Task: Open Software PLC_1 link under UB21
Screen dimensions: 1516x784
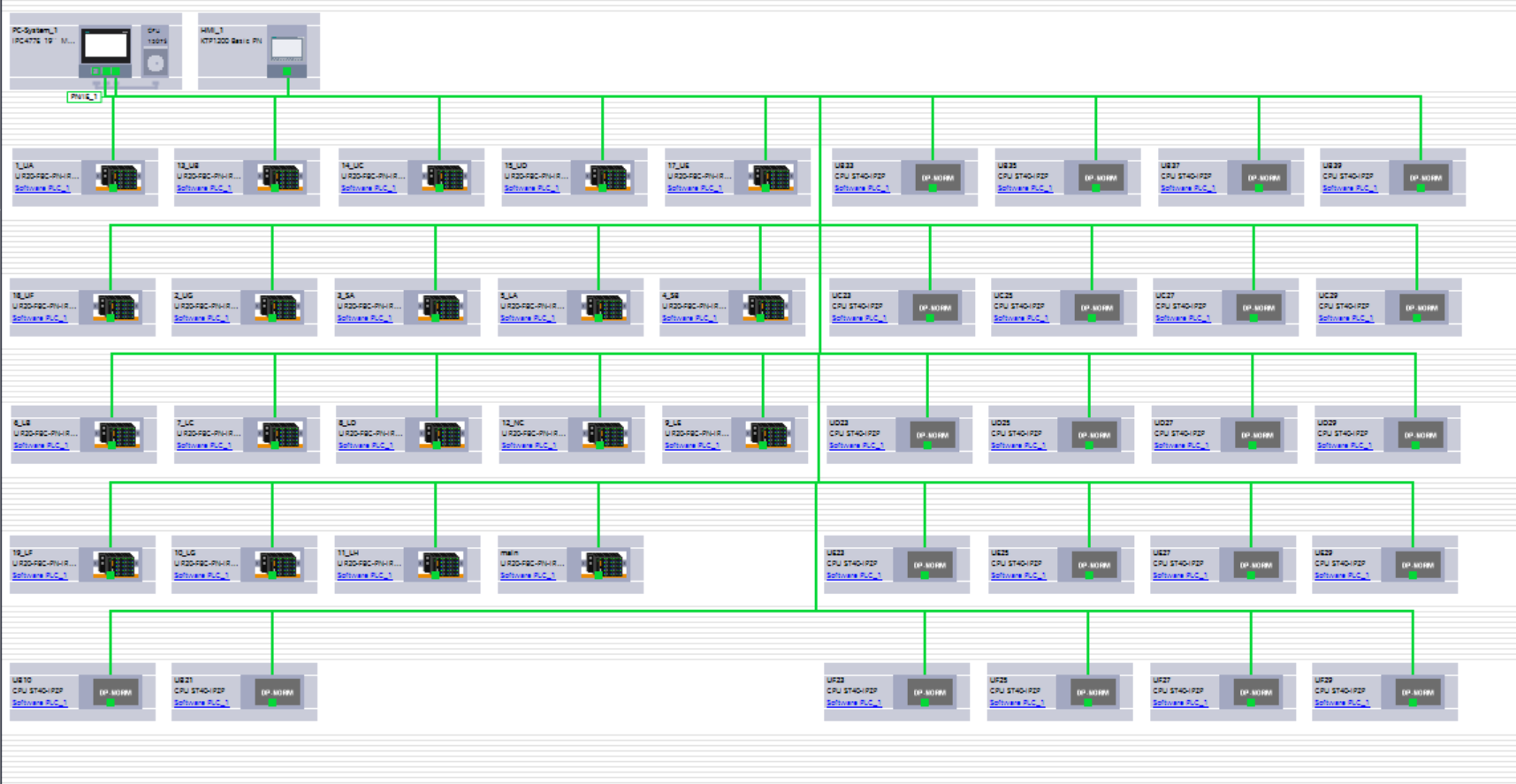Action: [201, 703]
